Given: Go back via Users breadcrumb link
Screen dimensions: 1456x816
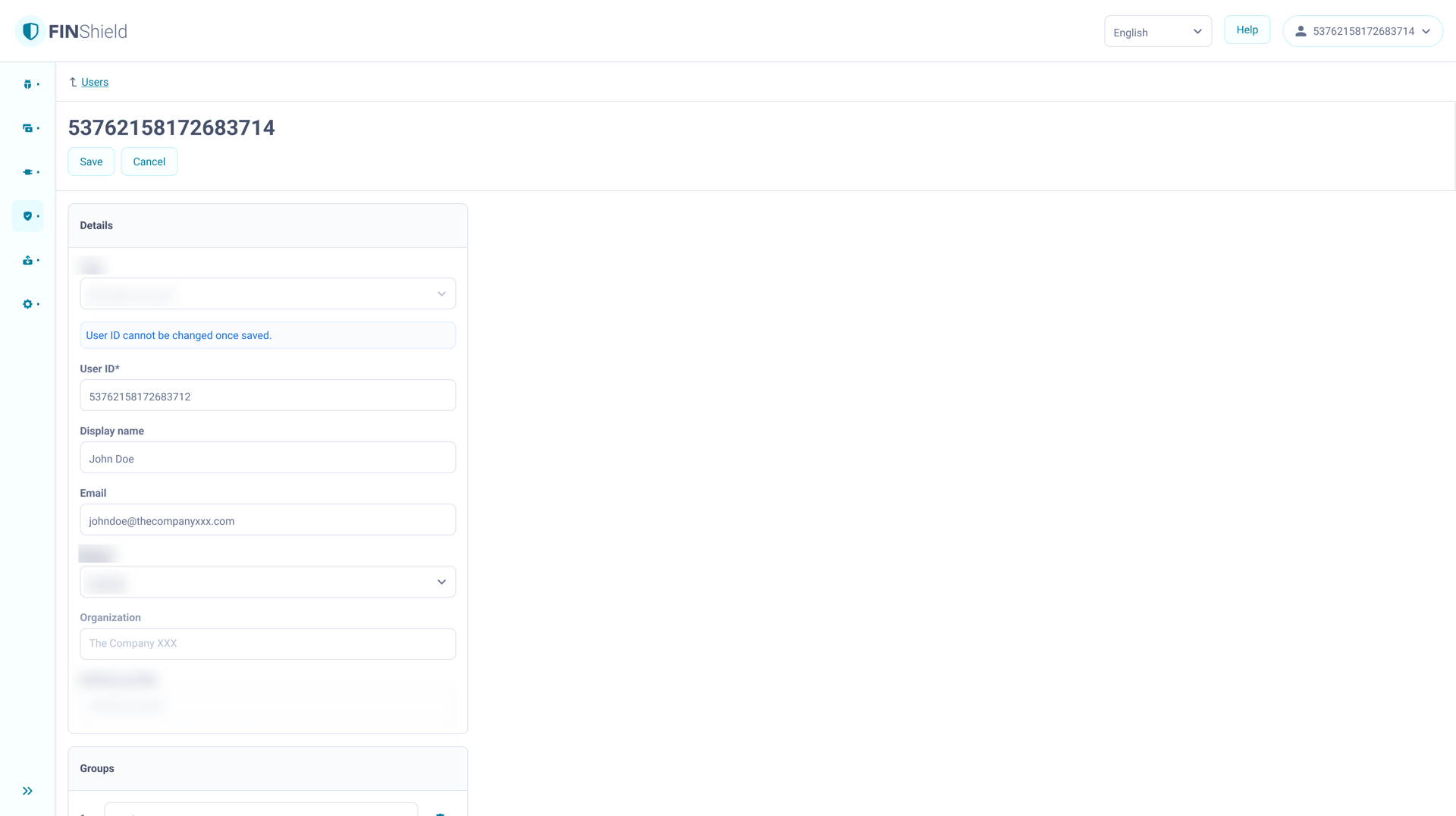Looking at the screenshot, I should point(95,82).
